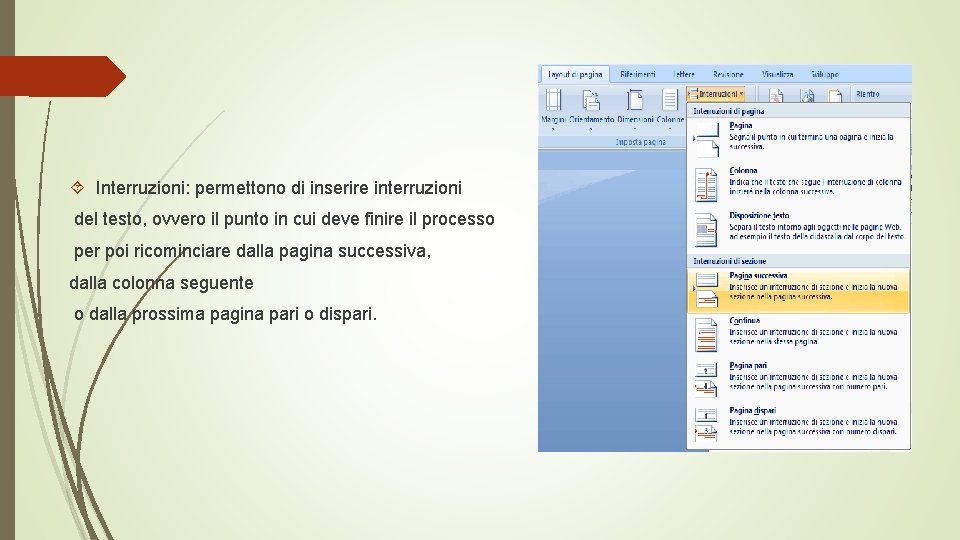Screen dimensions: 960x540
Task: Choose the Pagina page break option
Action: click(798, 139)
